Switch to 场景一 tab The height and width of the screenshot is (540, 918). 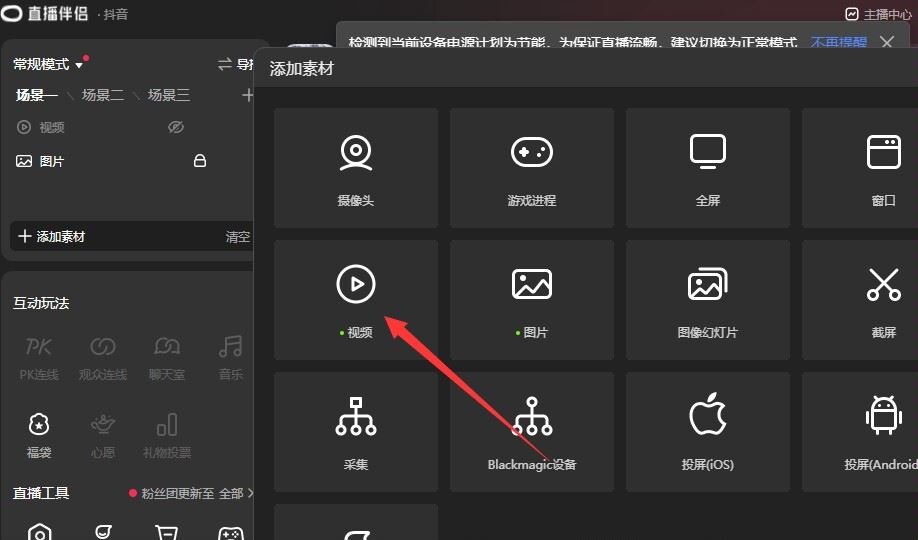pyautogui.click(x=37, y=95)
